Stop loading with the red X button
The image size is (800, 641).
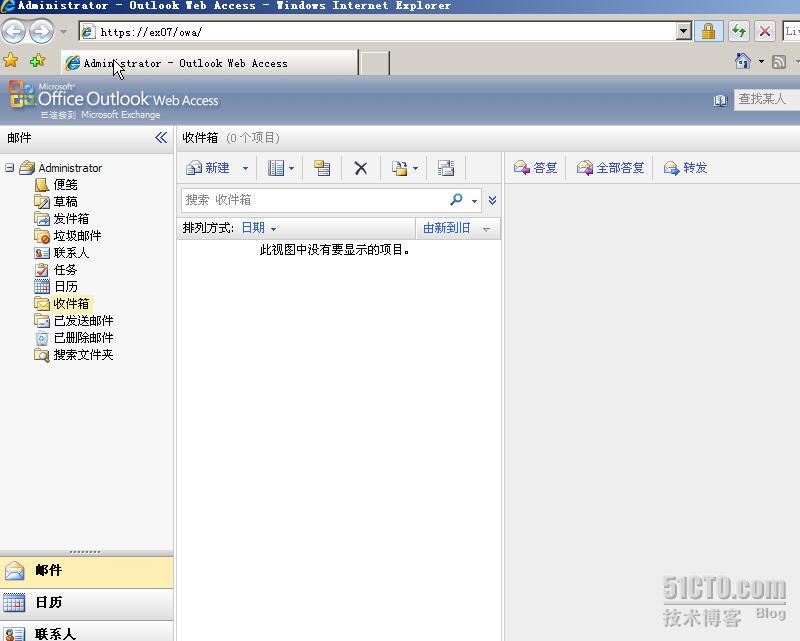(765, 32)
